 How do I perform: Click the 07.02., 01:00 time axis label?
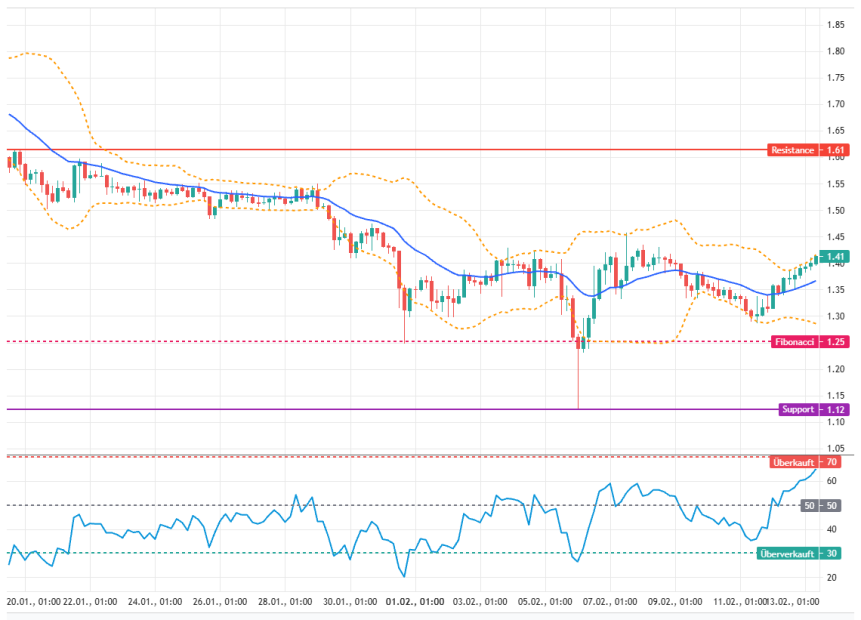(610, 603)
